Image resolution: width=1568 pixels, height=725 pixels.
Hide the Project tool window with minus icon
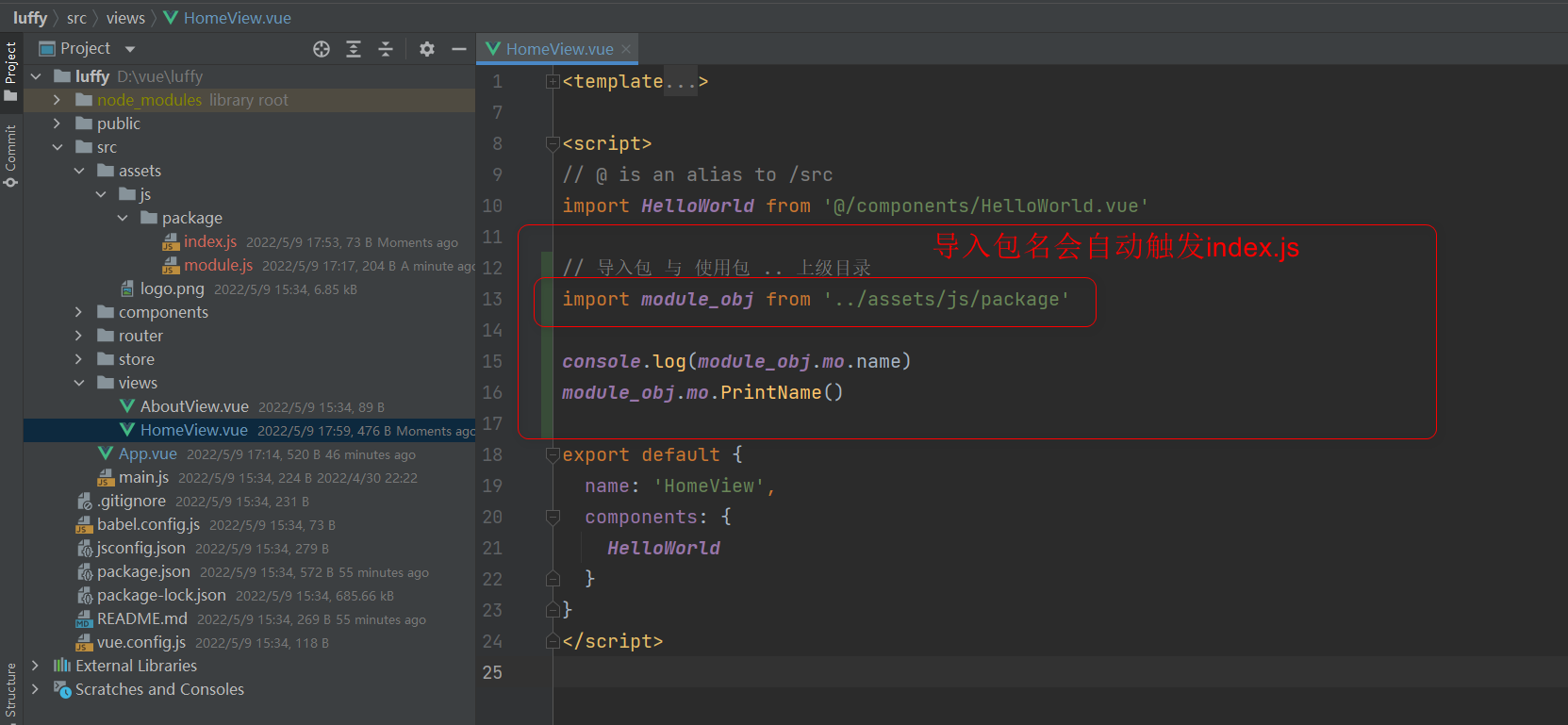[459, 49]
